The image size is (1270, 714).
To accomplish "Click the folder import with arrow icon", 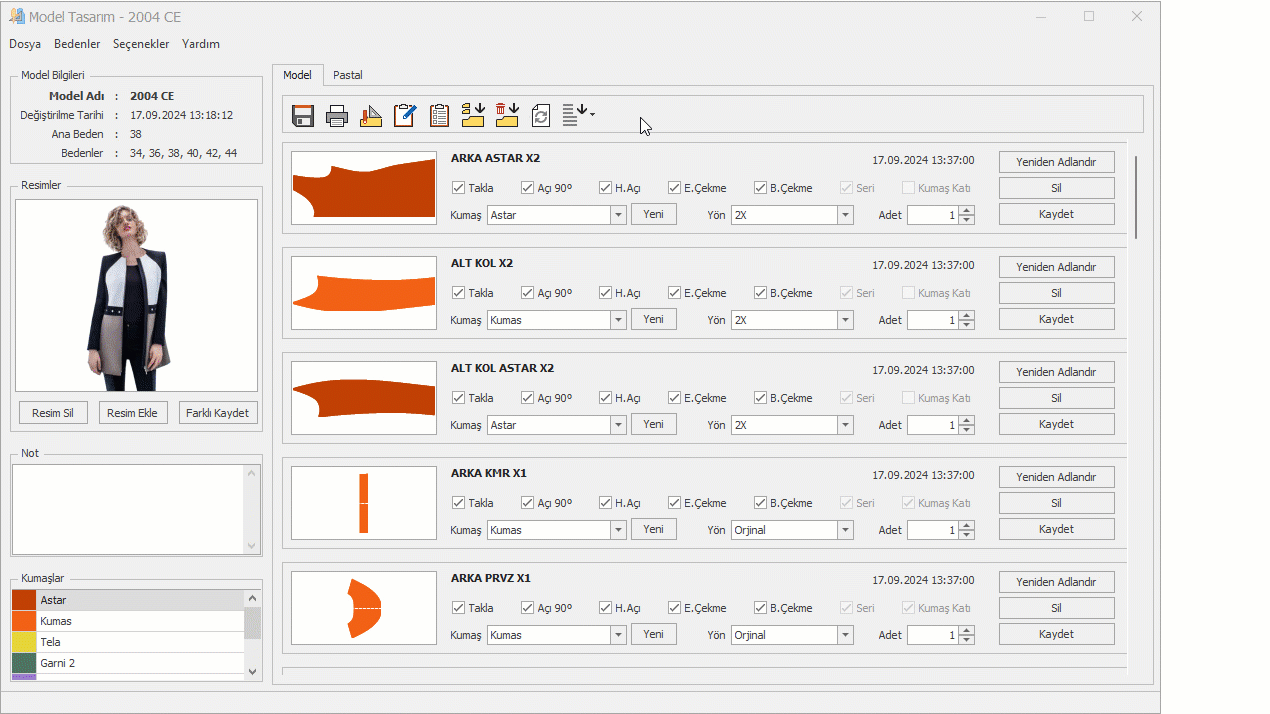I will pyautogui.click(x=473, y=115).
